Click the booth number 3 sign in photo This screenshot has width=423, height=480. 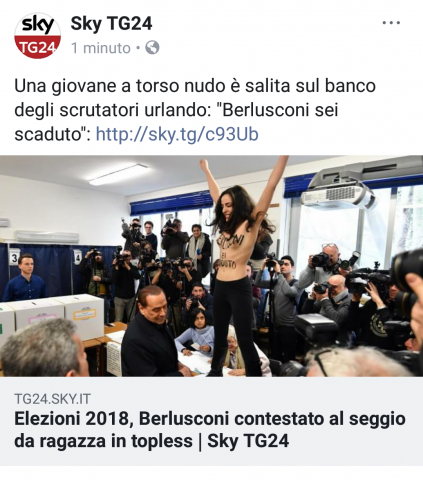point(15,257)
